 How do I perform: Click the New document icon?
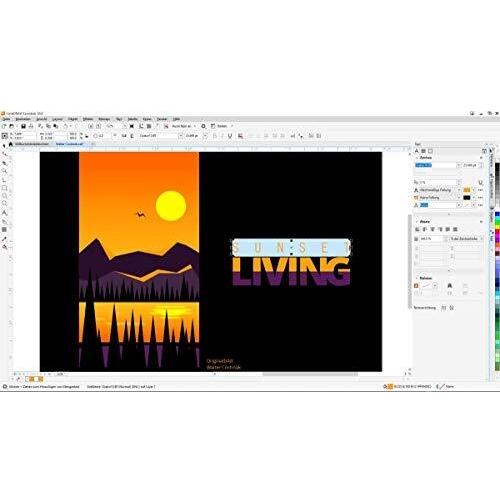pos(4,126)
